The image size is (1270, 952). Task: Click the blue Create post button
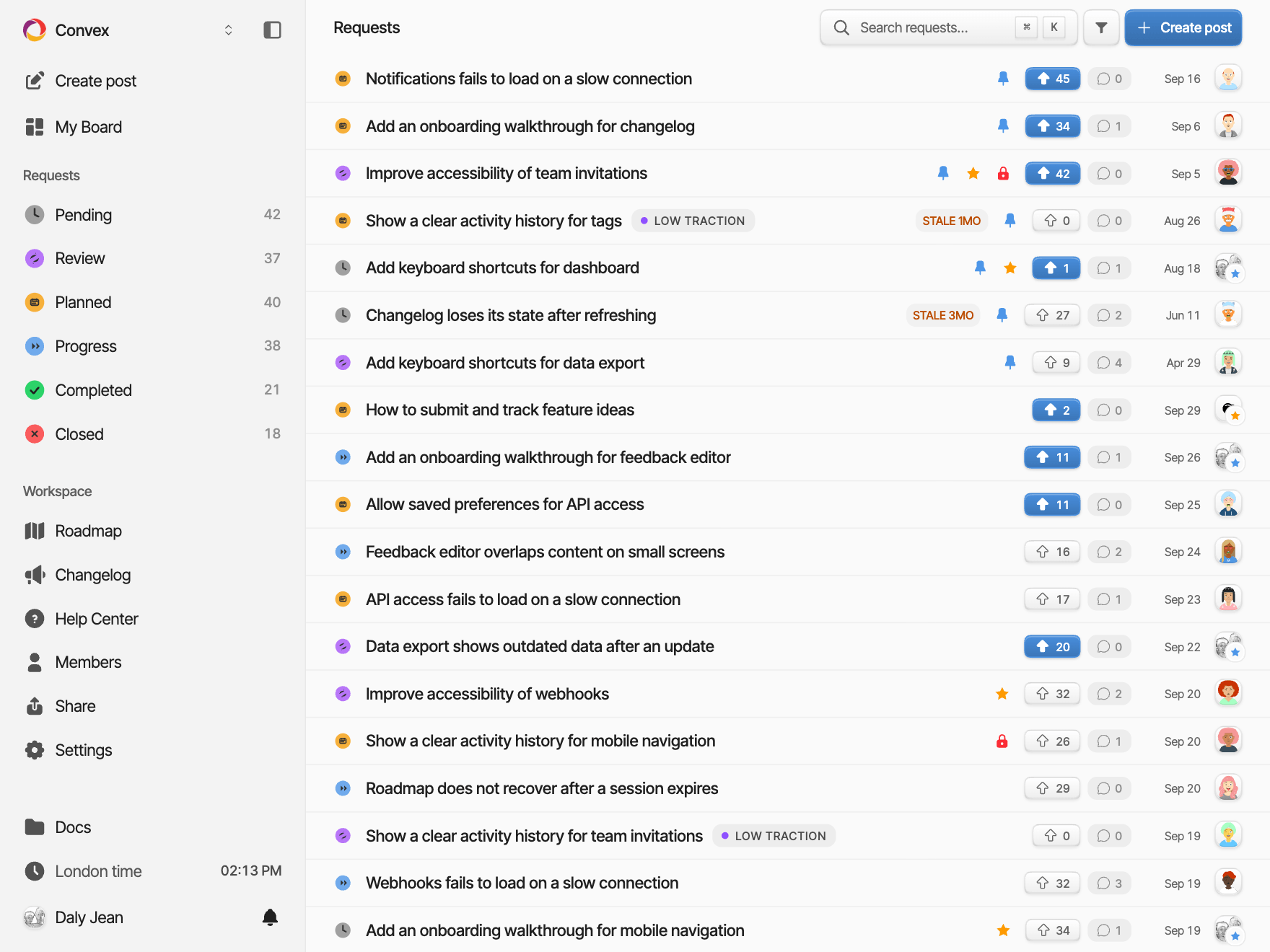tap(1183, 27)
